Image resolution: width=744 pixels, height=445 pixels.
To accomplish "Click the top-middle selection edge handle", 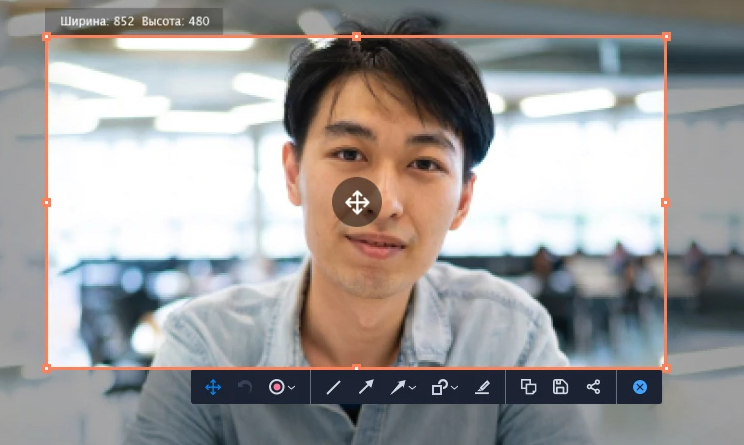I will coord(356,37).
